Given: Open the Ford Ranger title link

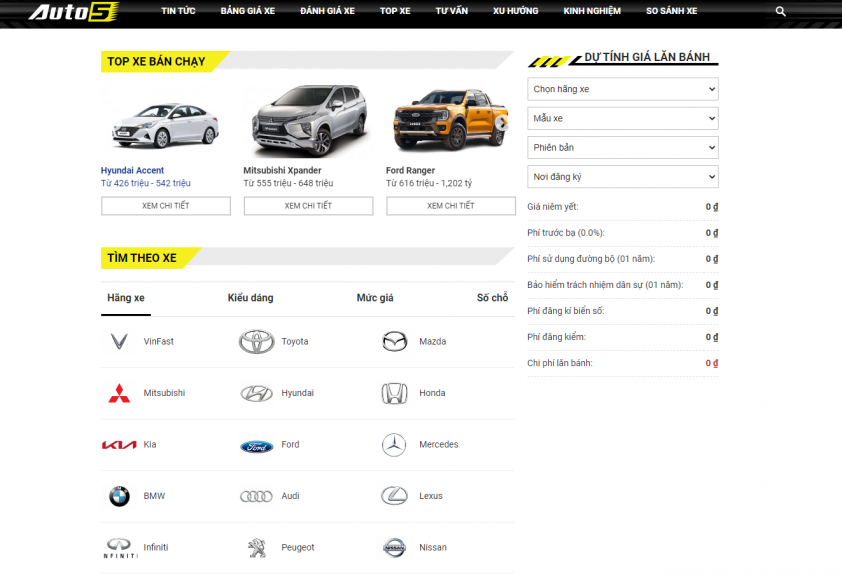Looking at the screenshot, I should [410, 170].
